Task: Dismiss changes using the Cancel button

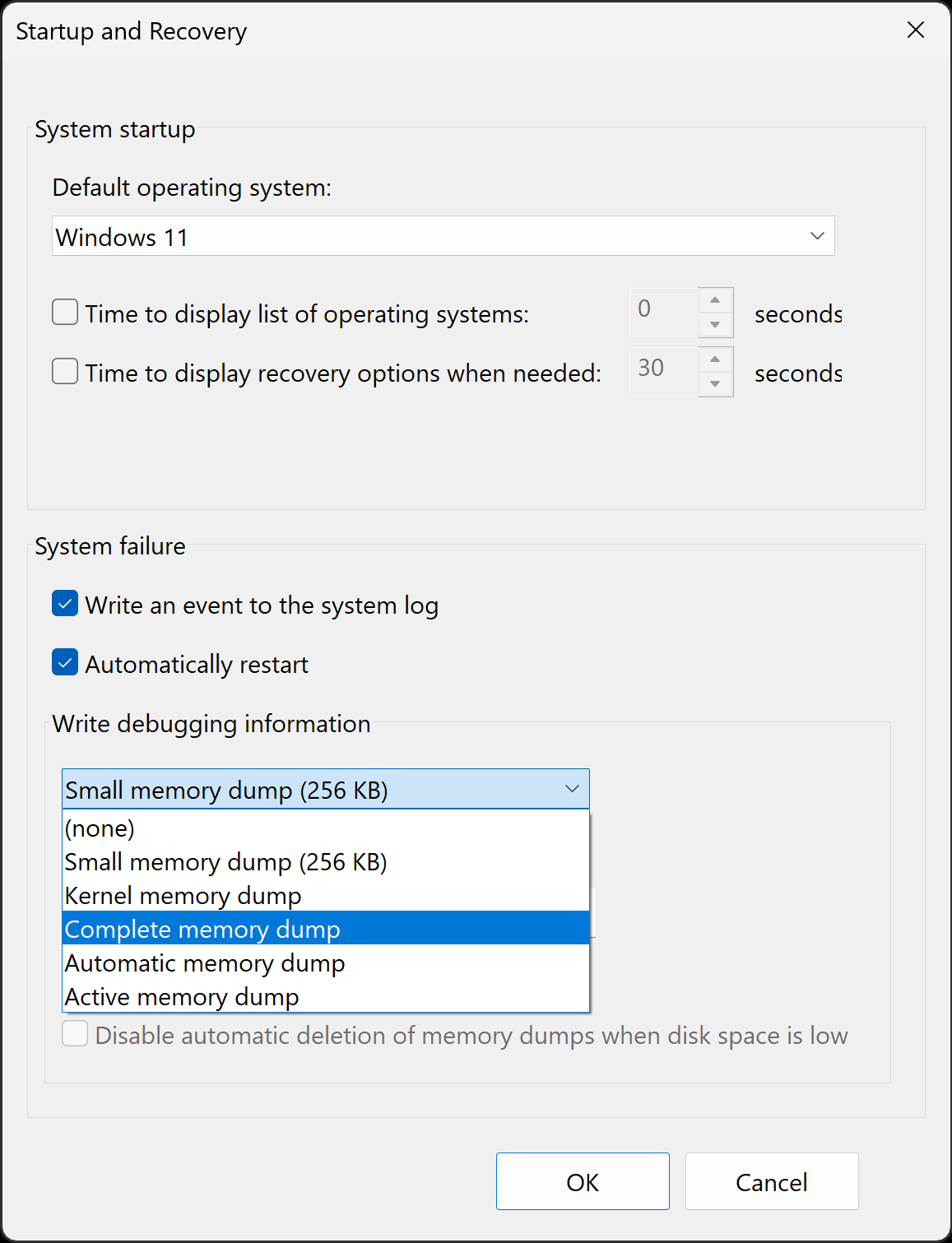Action: click(x=771, y=1181)
